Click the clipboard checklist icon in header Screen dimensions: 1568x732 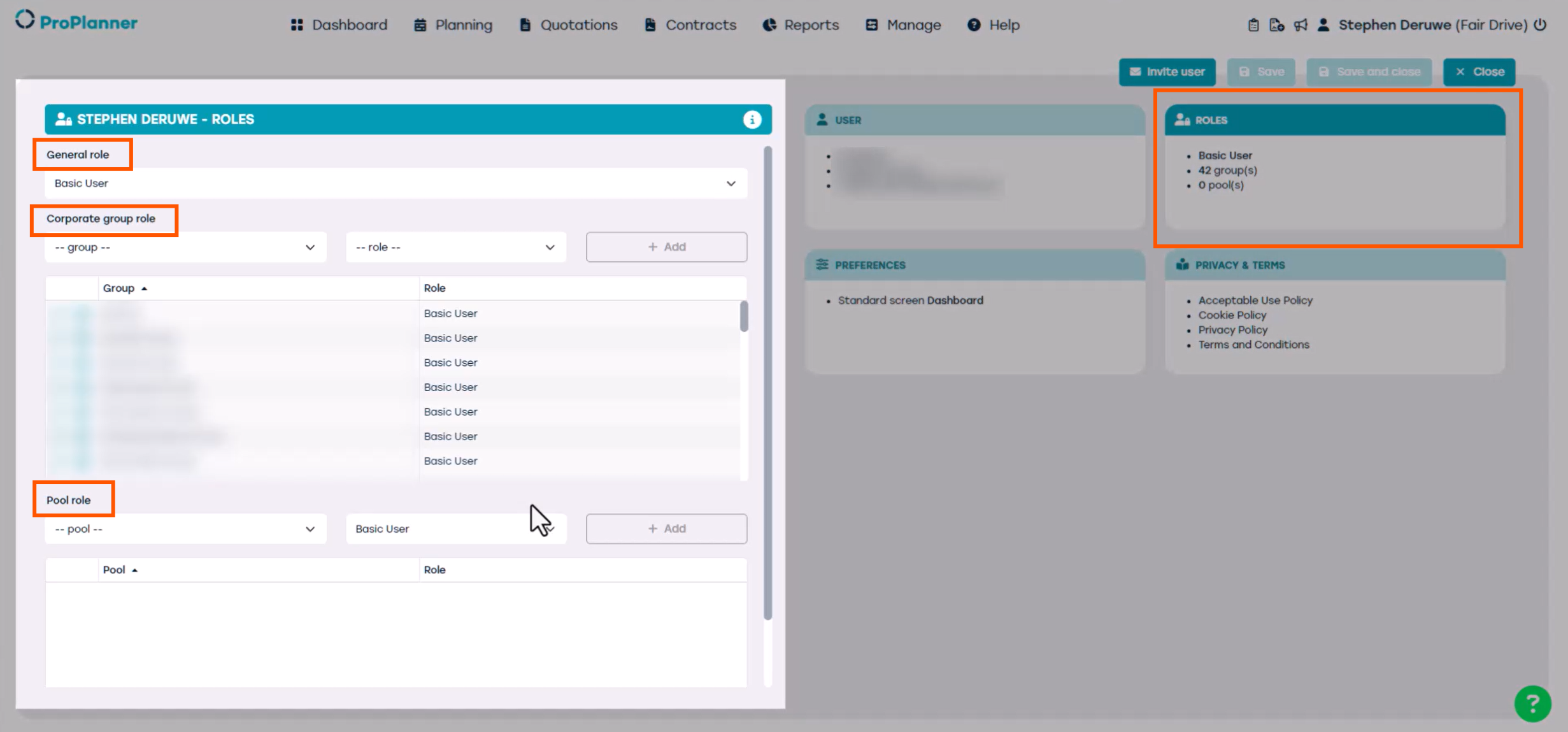click(1253, 25)
